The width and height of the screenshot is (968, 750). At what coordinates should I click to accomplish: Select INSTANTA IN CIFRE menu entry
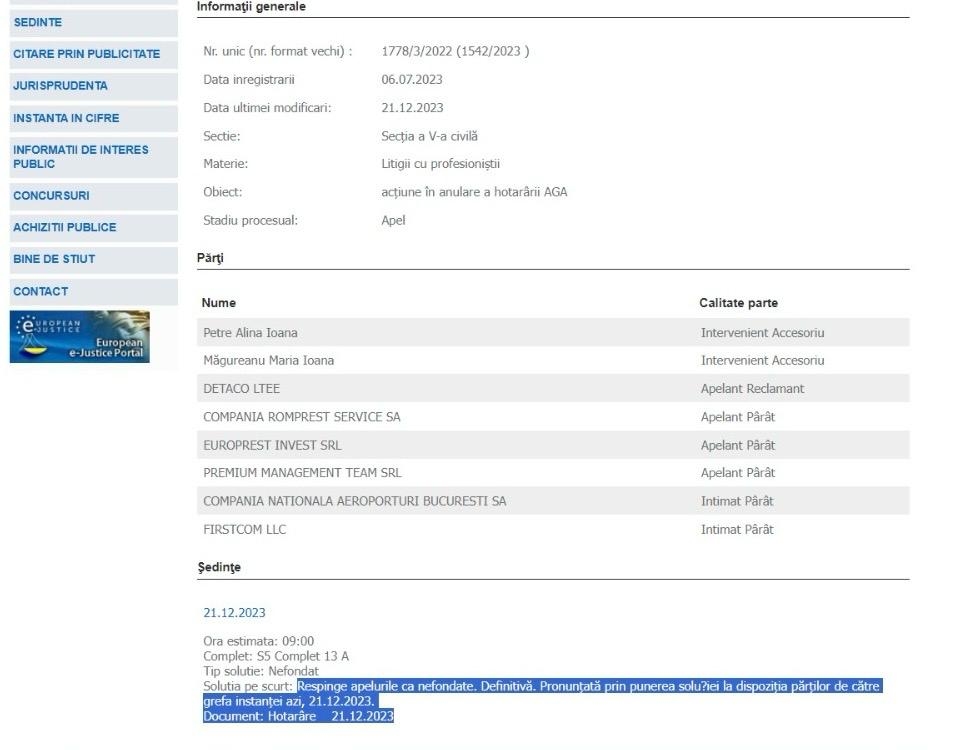click(66, 118)
